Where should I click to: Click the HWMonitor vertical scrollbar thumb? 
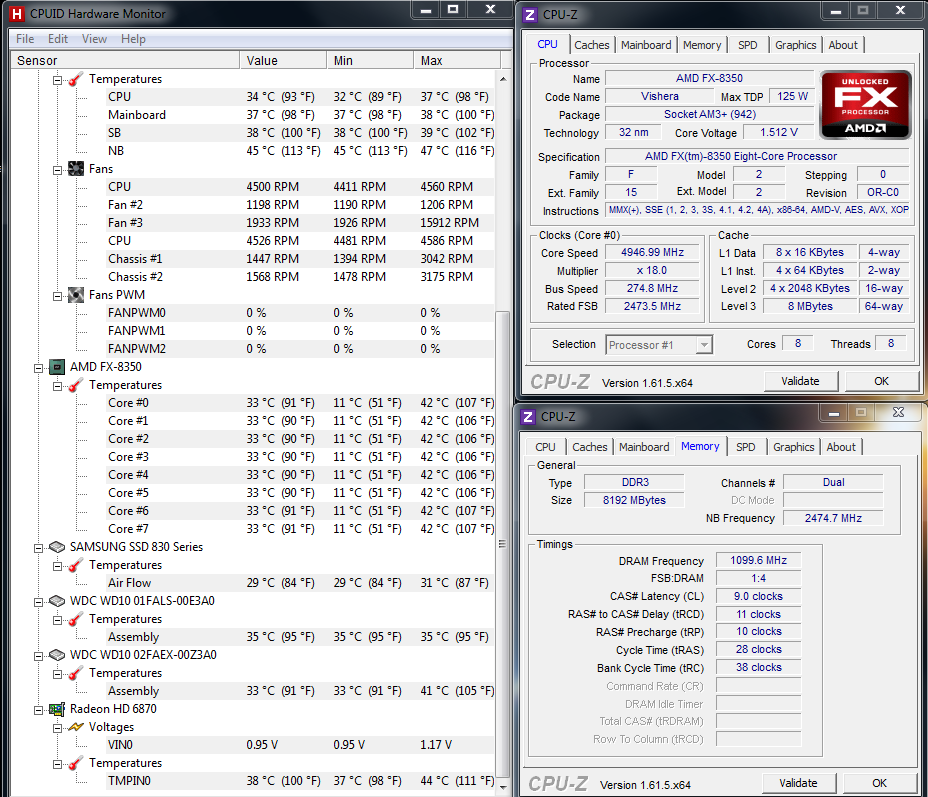point(502,543)
